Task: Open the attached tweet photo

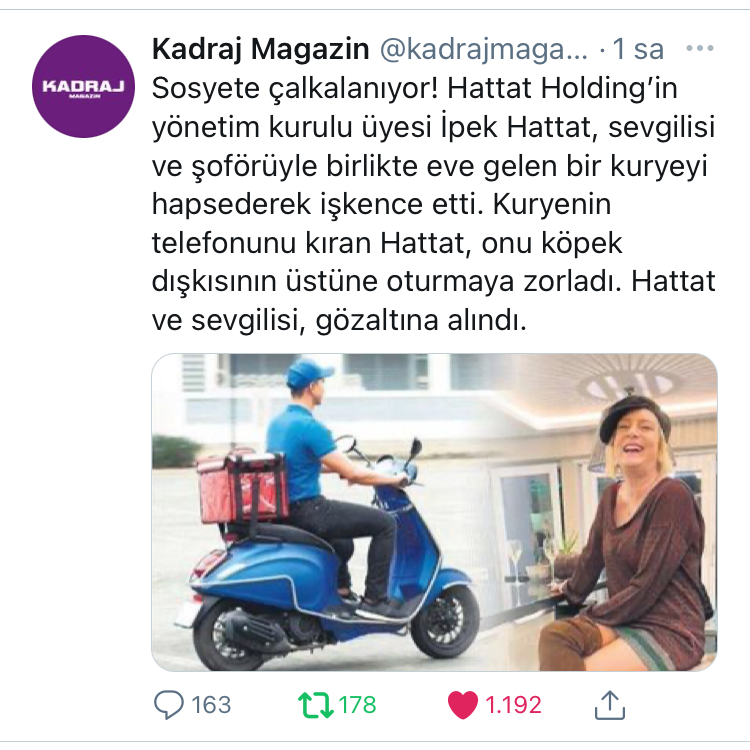Action: tap(434, 512)
